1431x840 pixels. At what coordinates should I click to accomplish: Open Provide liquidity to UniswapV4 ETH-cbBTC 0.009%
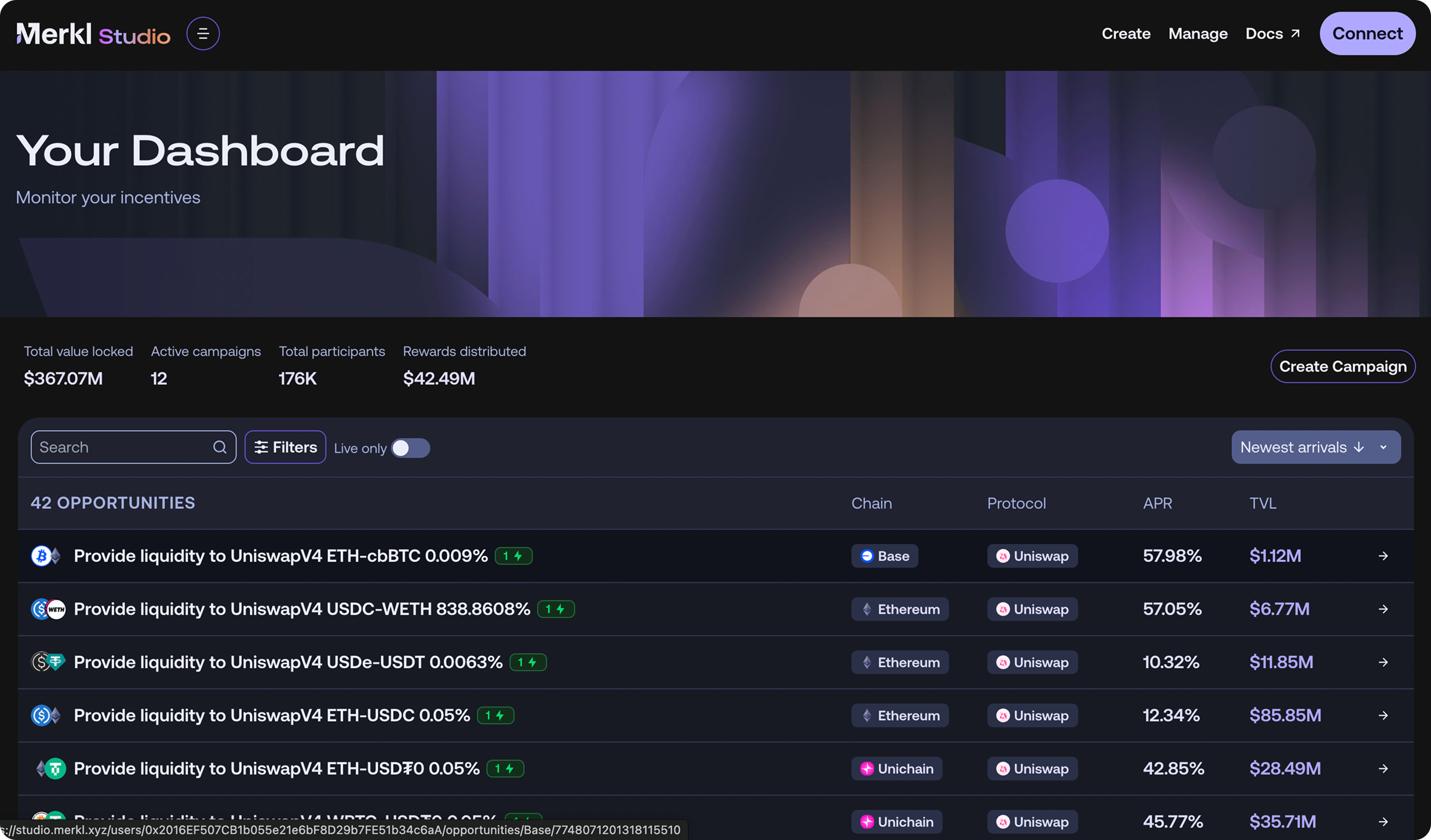(280, 556)
